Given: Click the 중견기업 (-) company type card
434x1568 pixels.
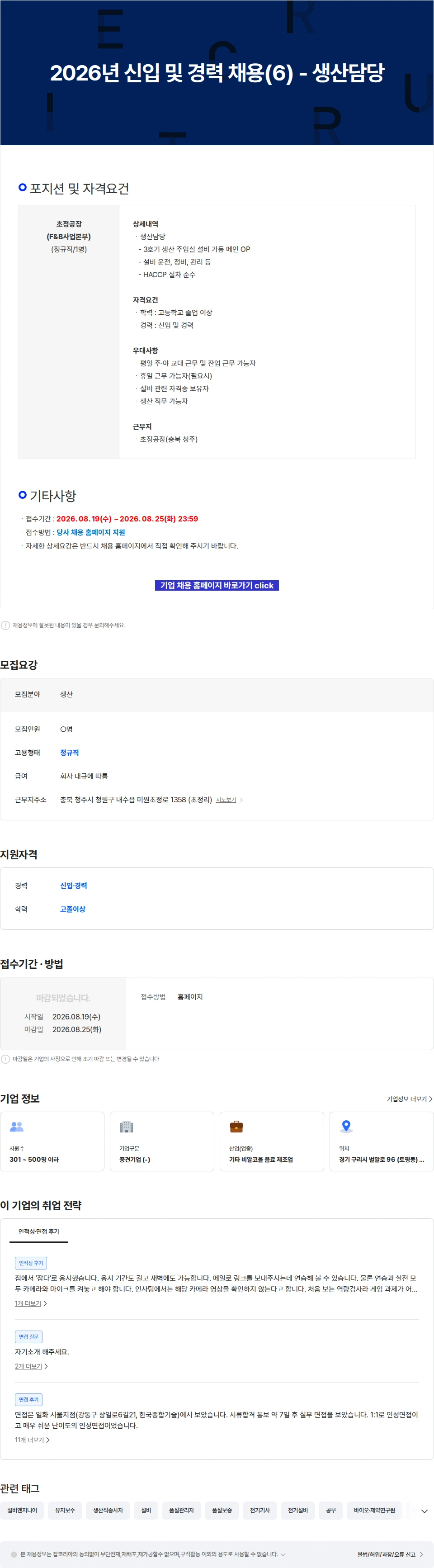Looking at the screenshot, I should (162, 1142).
